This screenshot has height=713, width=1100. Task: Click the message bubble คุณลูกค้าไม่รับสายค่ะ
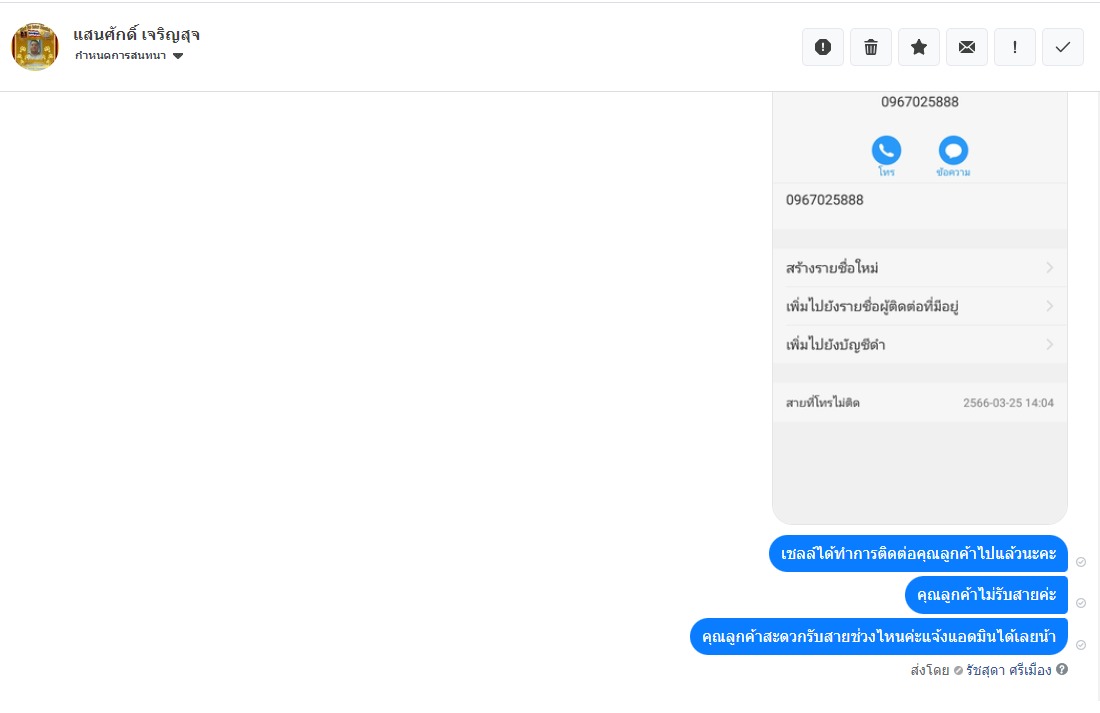click(x=986, y=595)
